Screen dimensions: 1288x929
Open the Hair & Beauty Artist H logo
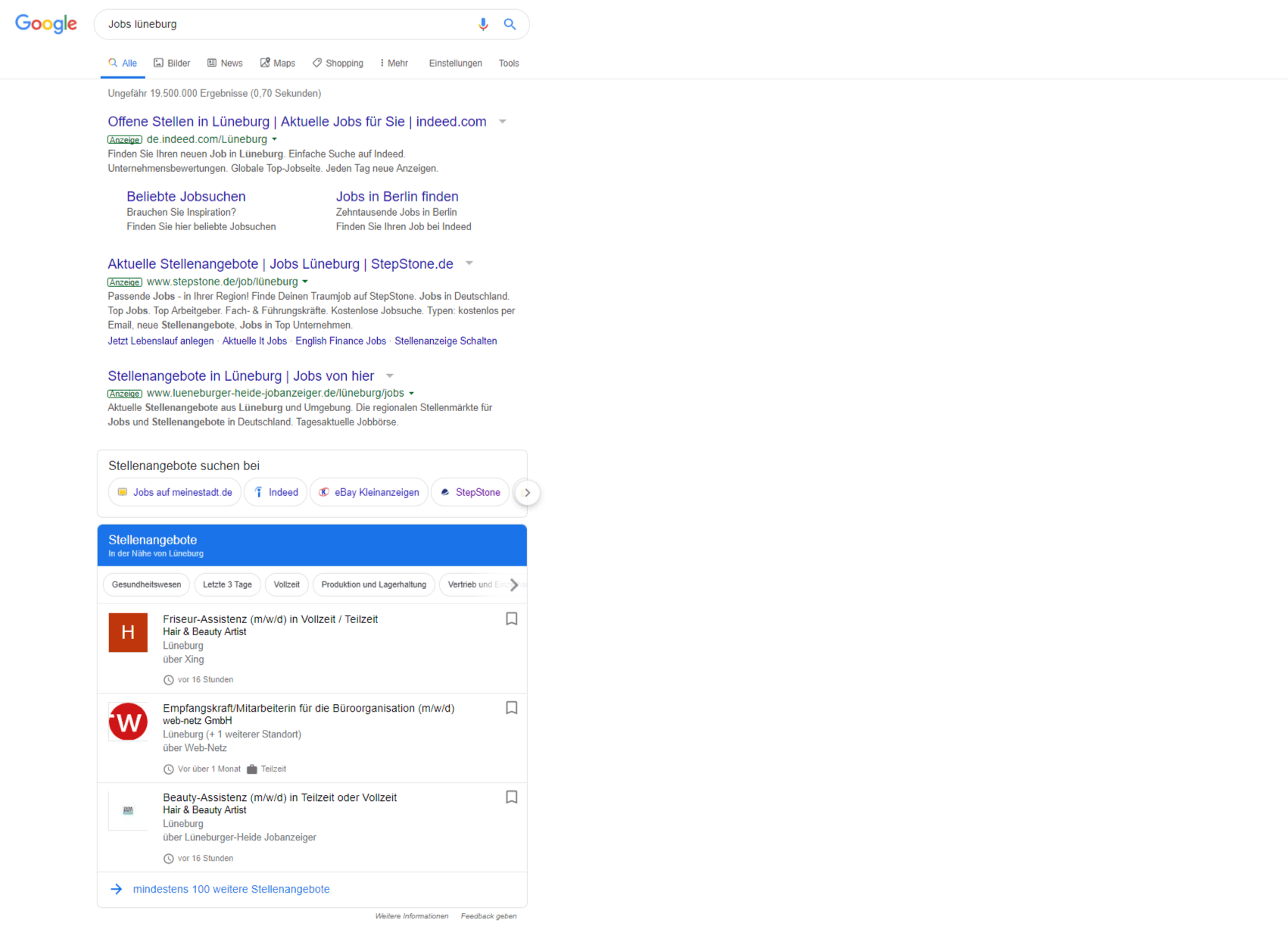[x=128, y=632]
